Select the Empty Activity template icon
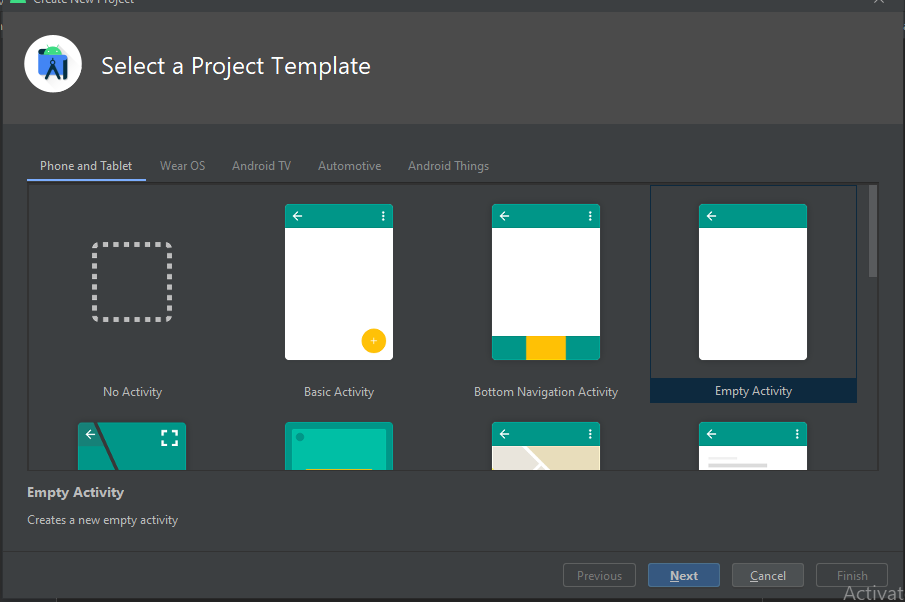The image size is (905, 602). [x=753, y=282]
